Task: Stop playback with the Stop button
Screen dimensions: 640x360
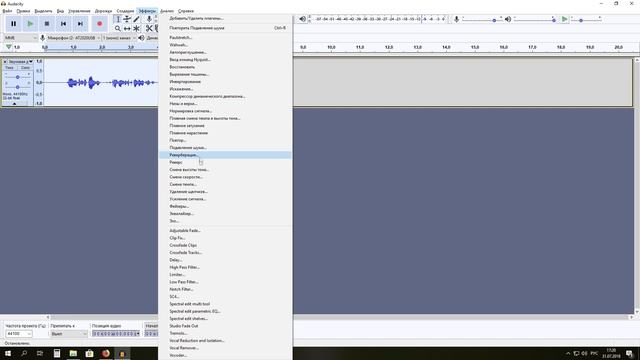Action: point(47,24)
